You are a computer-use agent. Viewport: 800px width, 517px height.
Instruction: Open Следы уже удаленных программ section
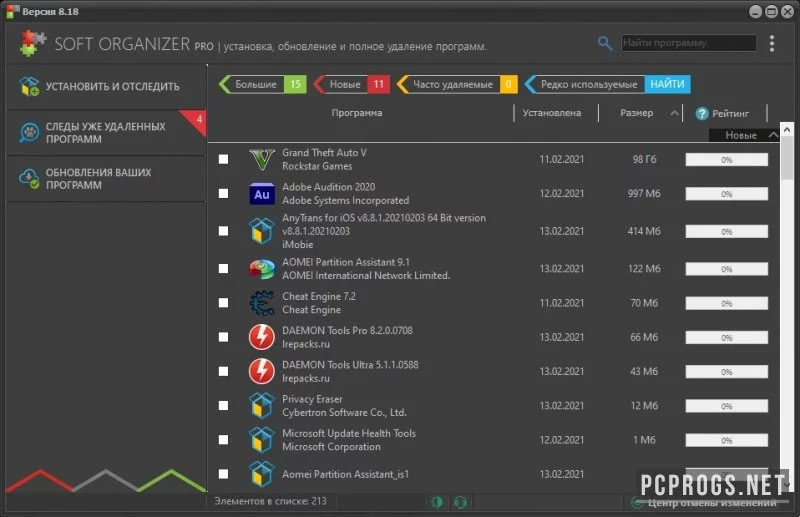coord(106,133)
